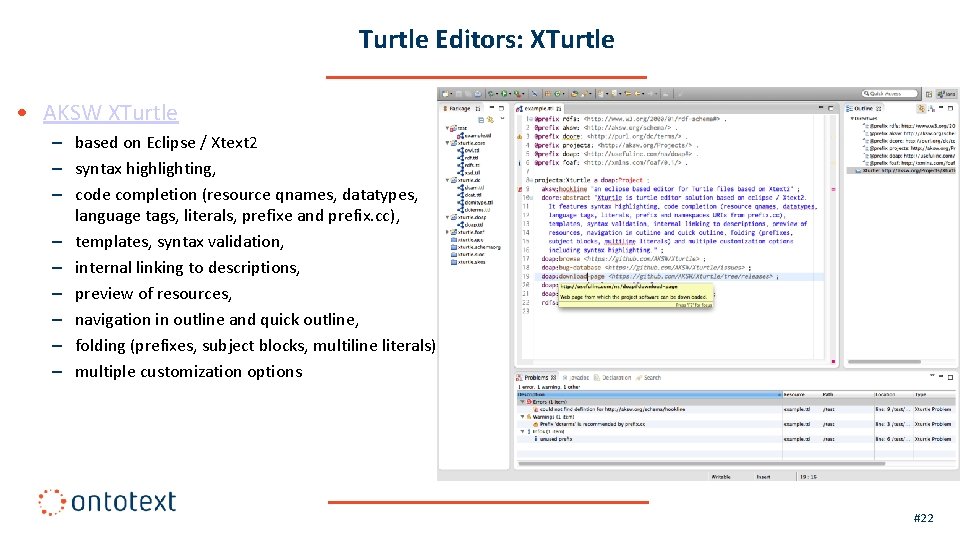The height and width of the screenshot is (540, 960).
Task: Select the 'unused prefix' info row
Action: pyautogui.click(x=735, y=438)
